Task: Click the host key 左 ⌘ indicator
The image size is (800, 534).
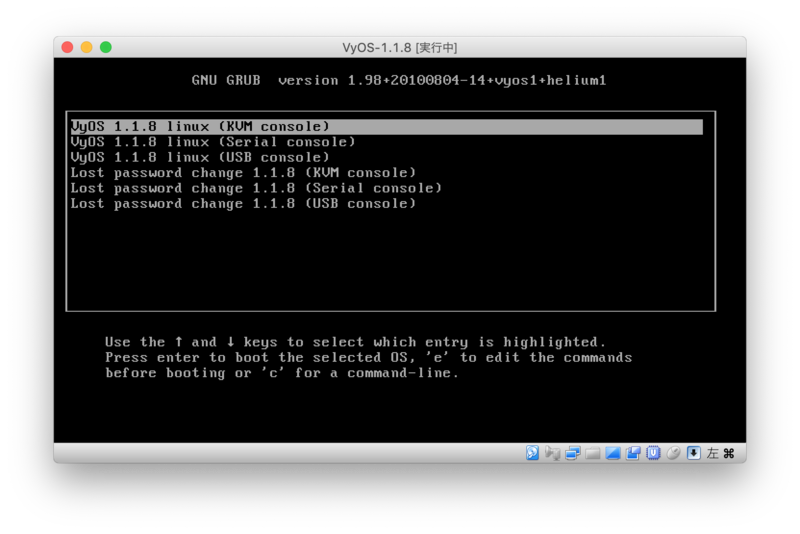Action: (720, 453)
